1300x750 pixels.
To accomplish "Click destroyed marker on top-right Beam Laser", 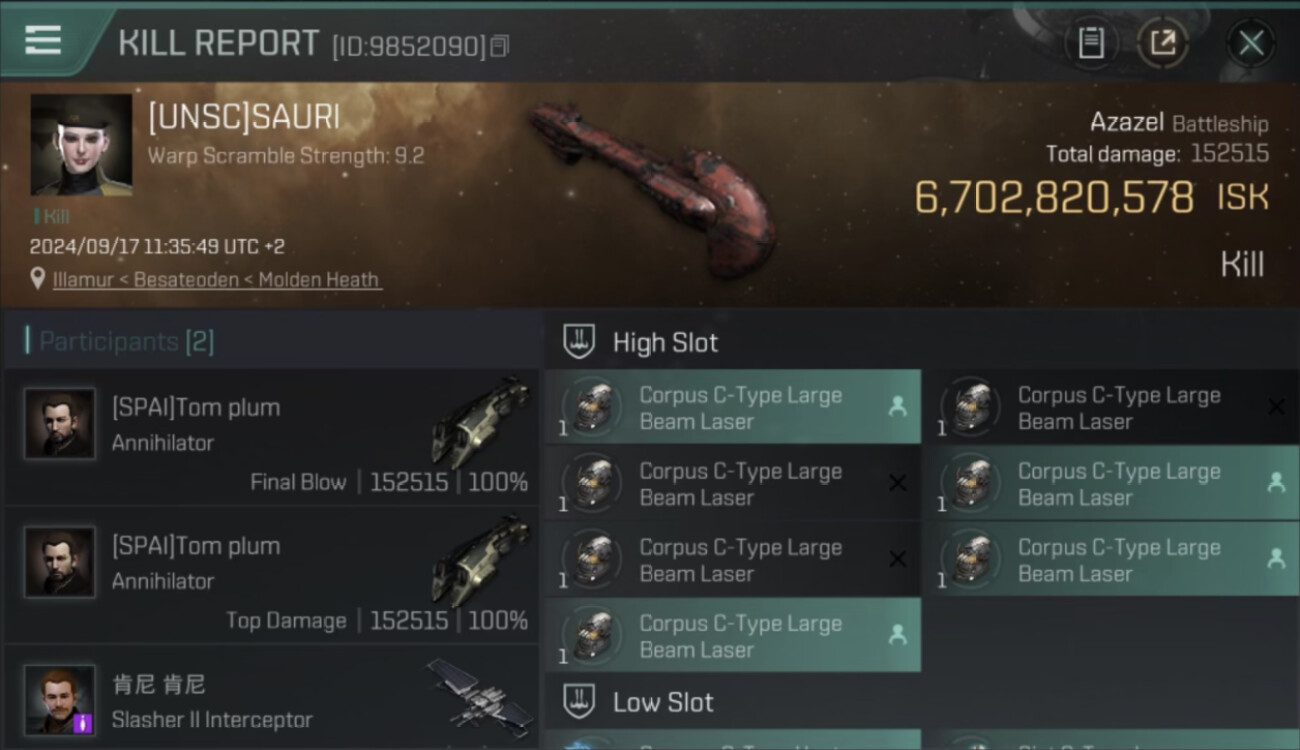I will pyautogui.click(x=1276, y=407).
